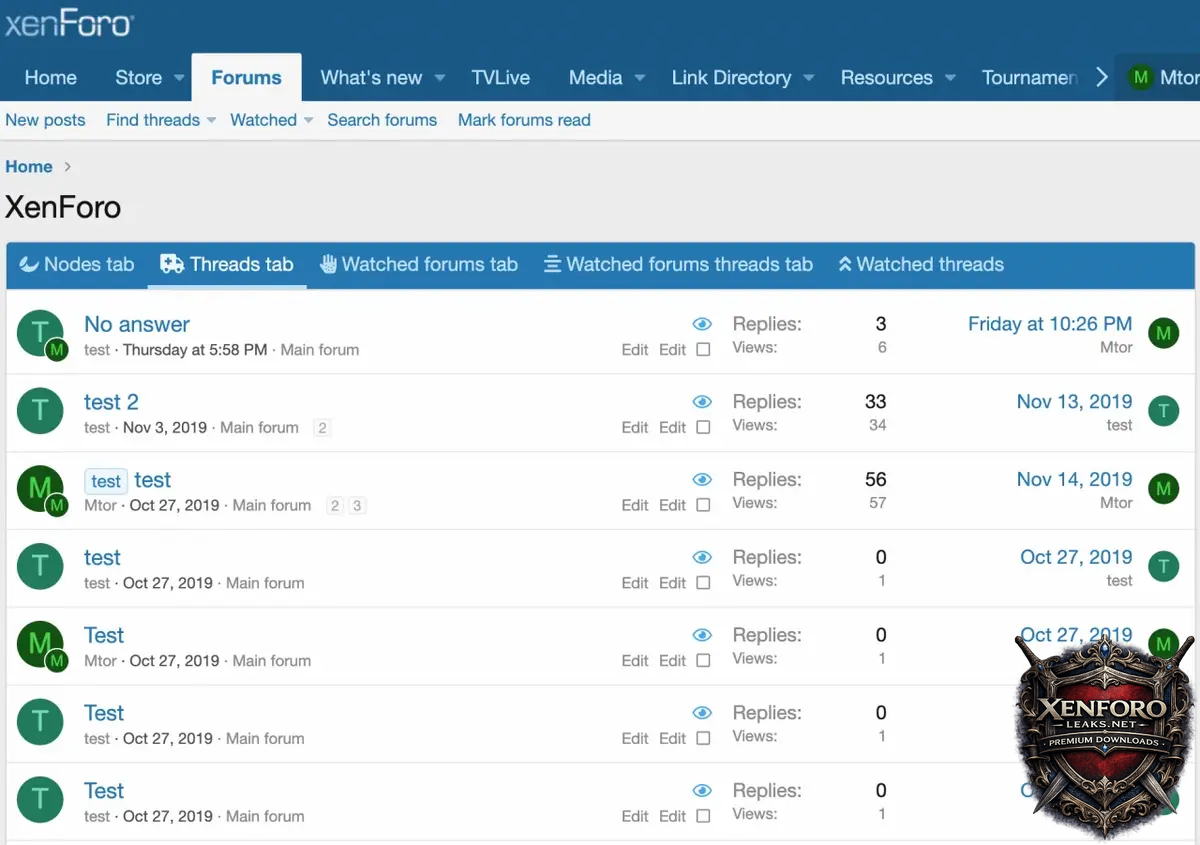The image size is (1200, 845).
Task: Expand the Store dropdown arrow
Action: (x=179, y=78)
